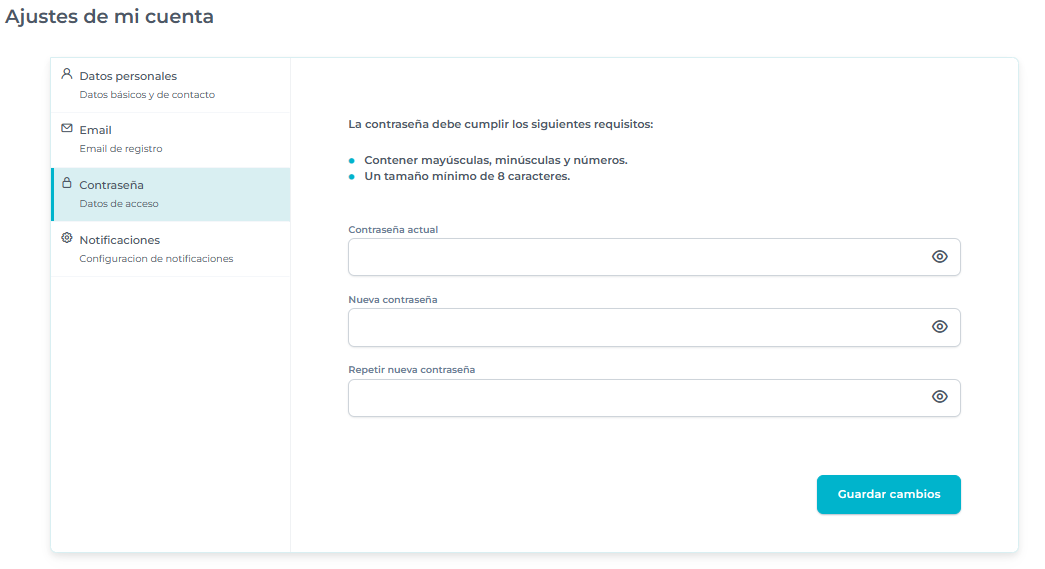Select the Repetir nueva contraseña input
This screenshot has height=569, width=1045.
[x=635, y=397]
